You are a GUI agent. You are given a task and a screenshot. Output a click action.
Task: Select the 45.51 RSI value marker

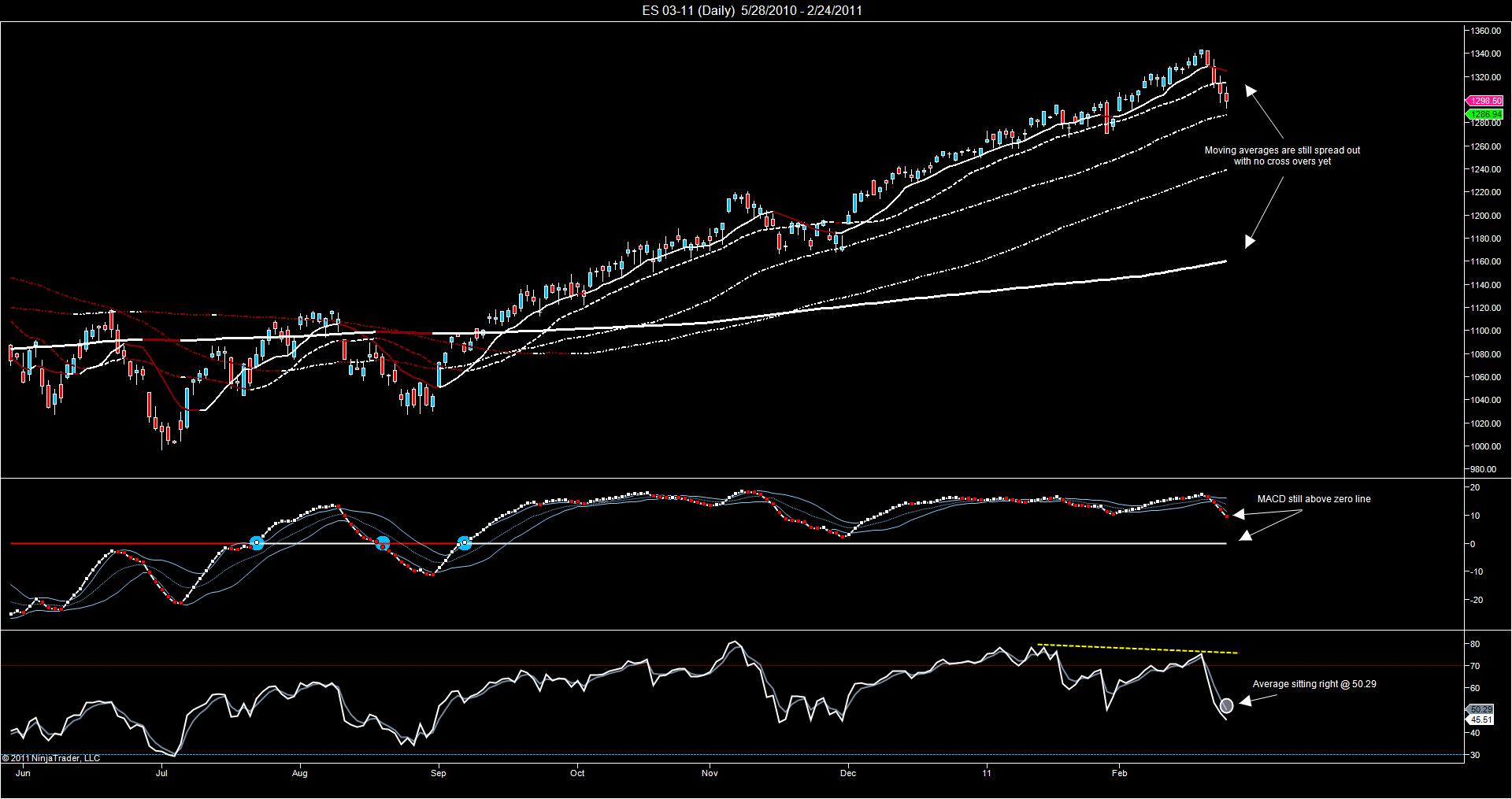coord(1481,719)
